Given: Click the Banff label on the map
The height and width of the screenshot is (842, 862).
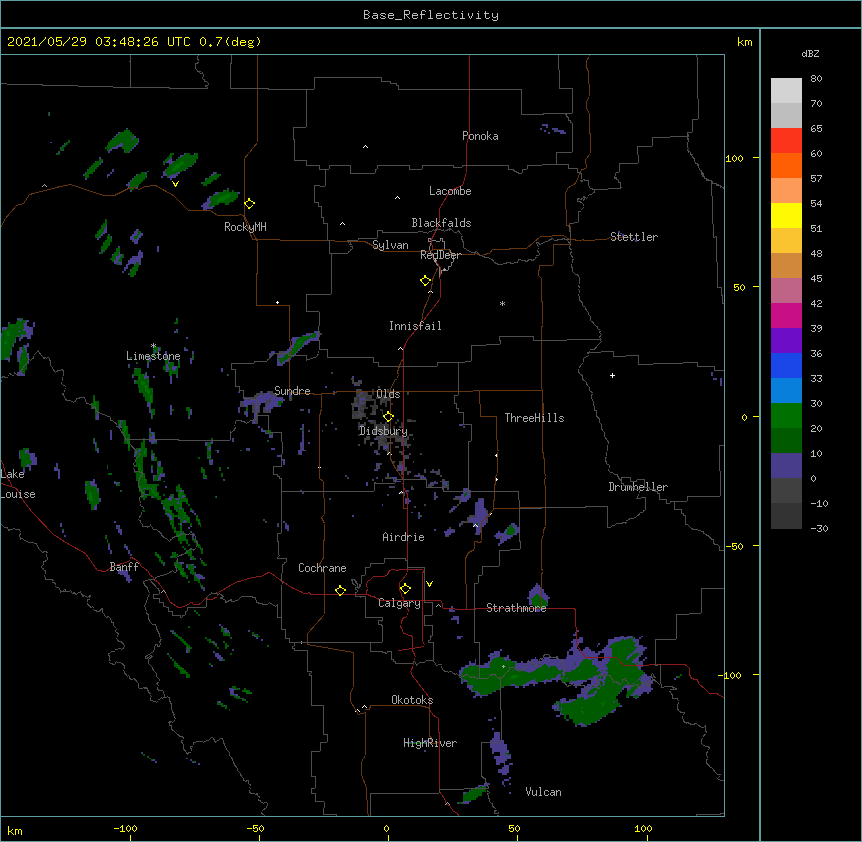Looking at the screenshot, I should point(124,567).
